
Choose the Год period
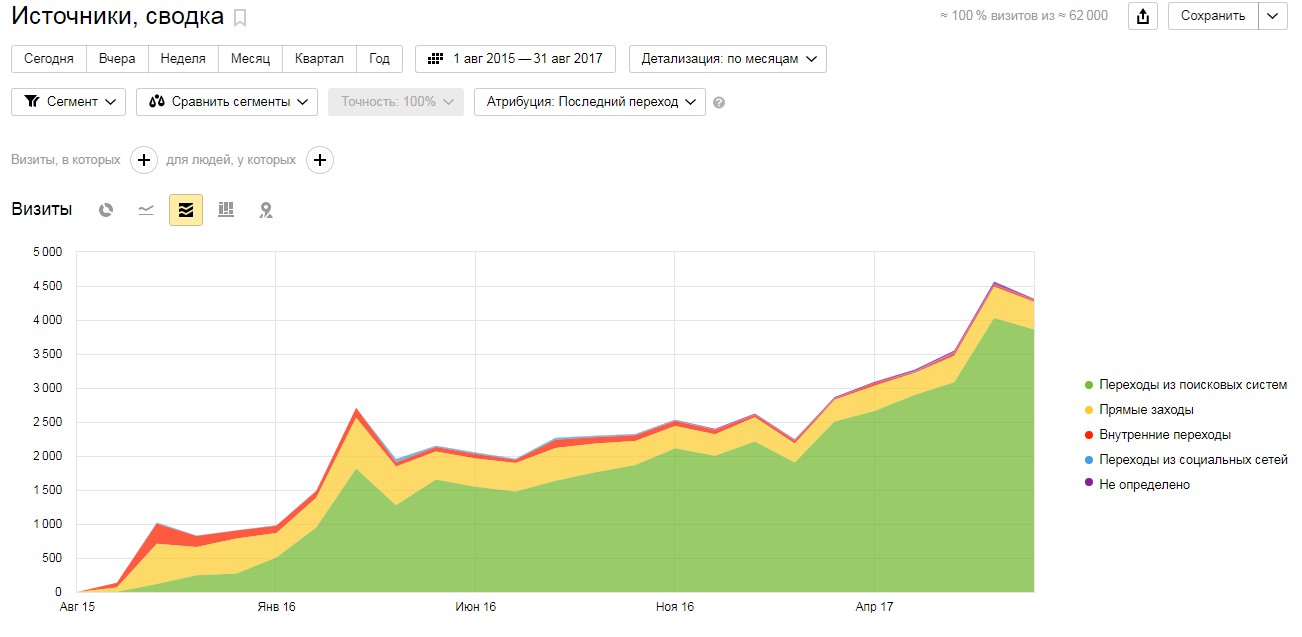pyautogui.click(x=379, y=59)
